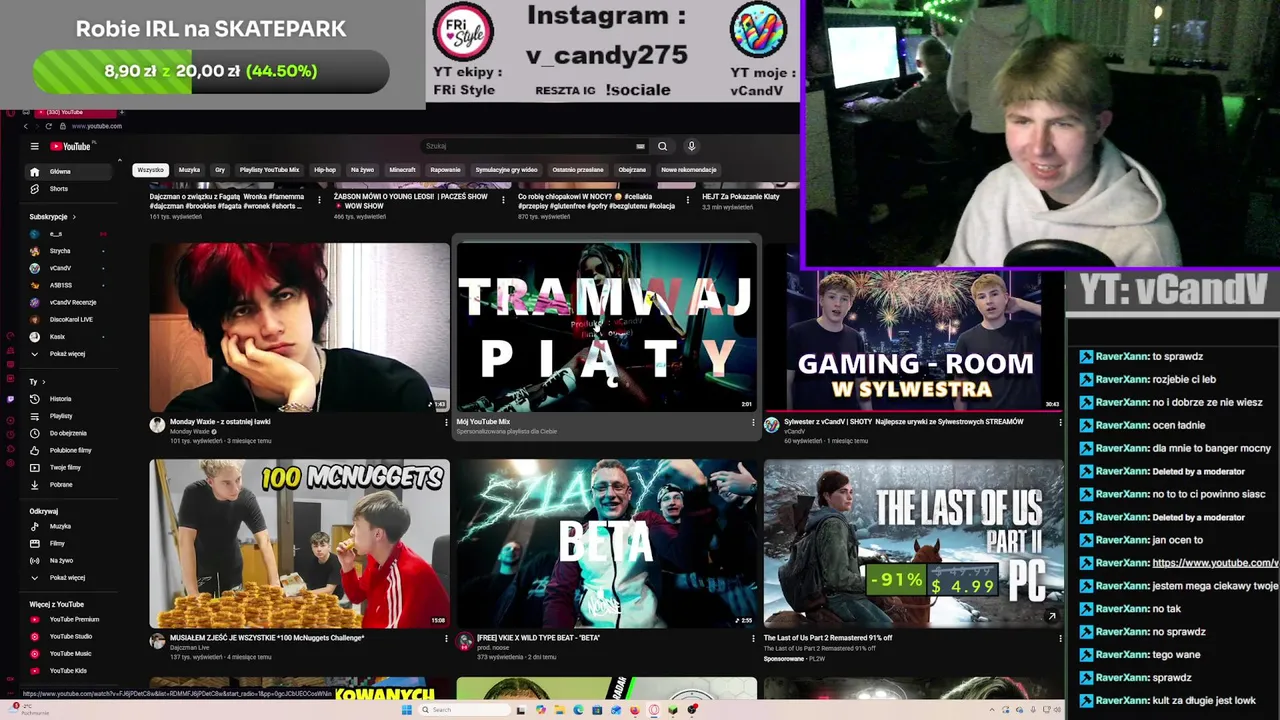Open the on-screen keyboard icon in search box
This screenshot has width=1280, height=720.
point(640,146)
